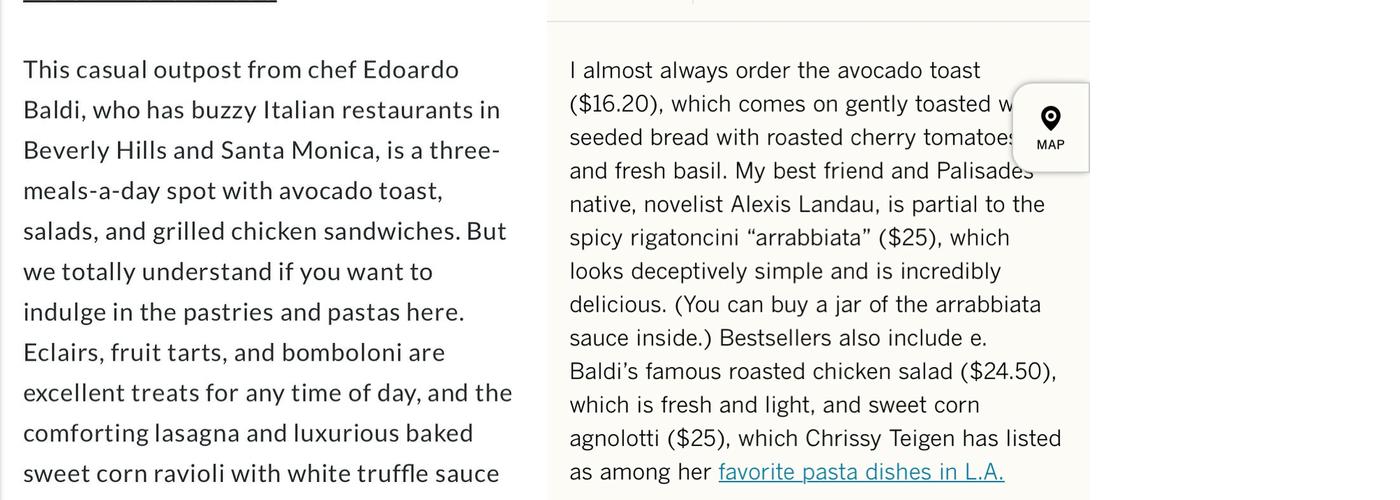Click the MAP label under the pin
Screen dimensions: 1400x500
click(x=1050, y=145)
